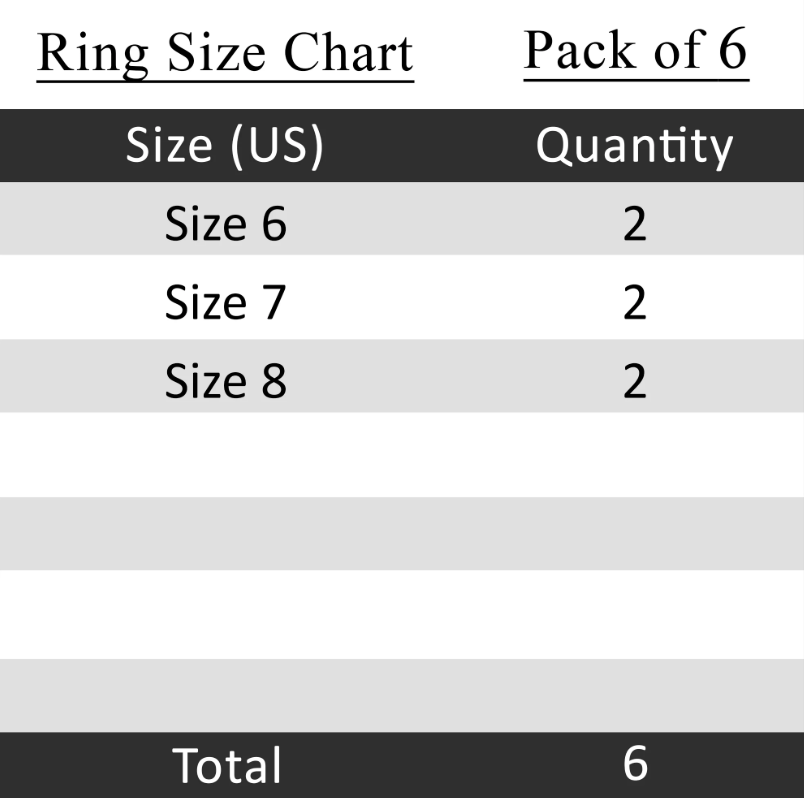Click the blank gray row between white rows
This screenshot has height=798, width=804.
click(400, 533)
